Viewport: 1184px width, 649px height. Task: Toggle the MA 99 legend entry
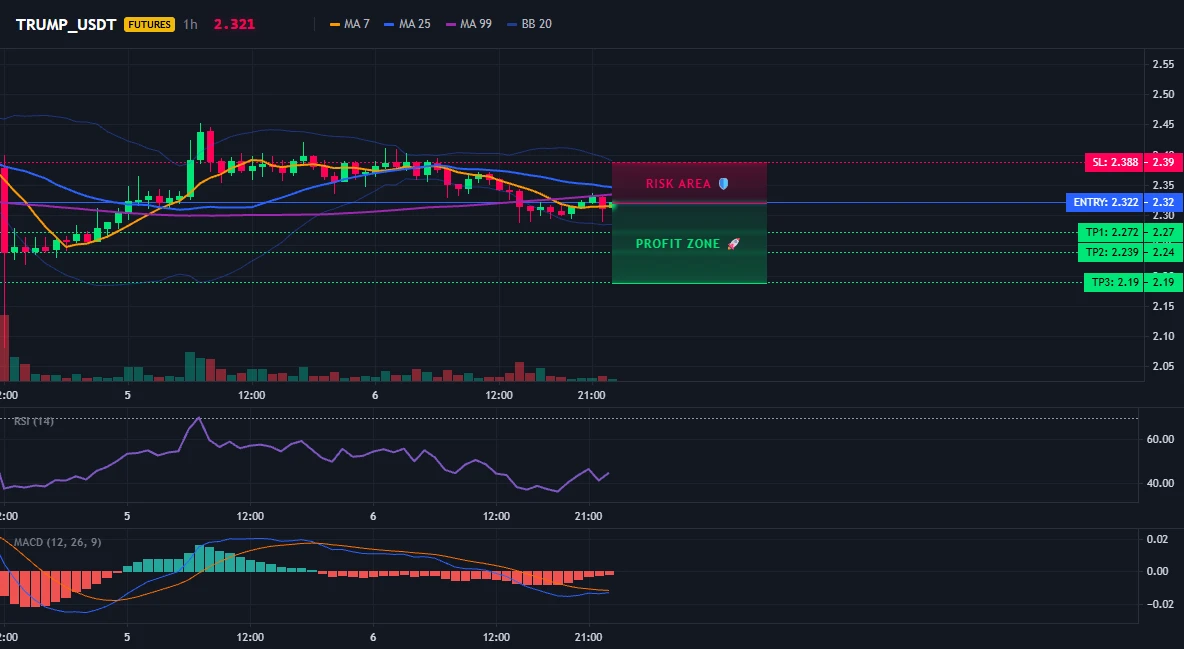[468, 24]
